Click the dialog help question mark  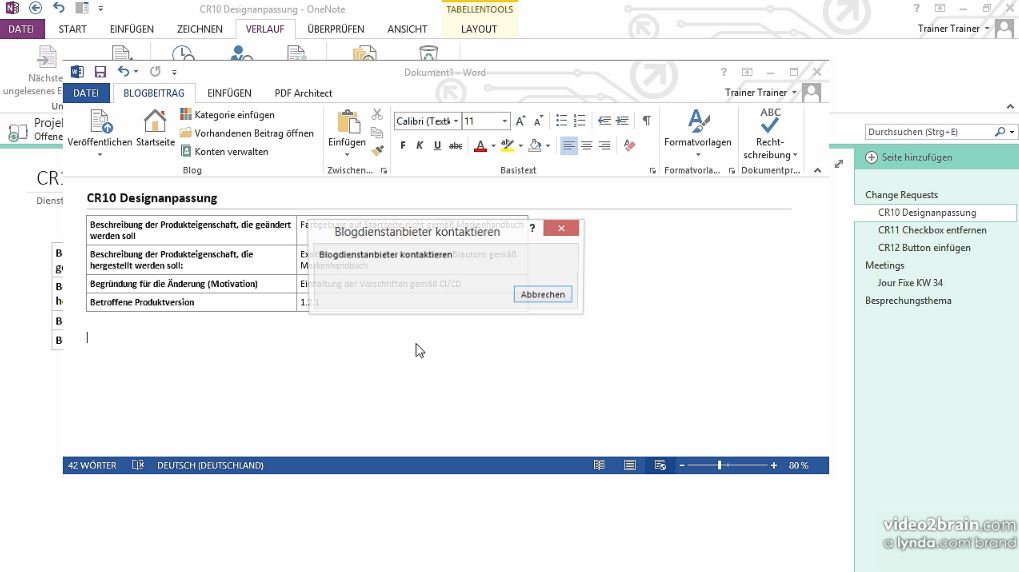pos(532,228)
